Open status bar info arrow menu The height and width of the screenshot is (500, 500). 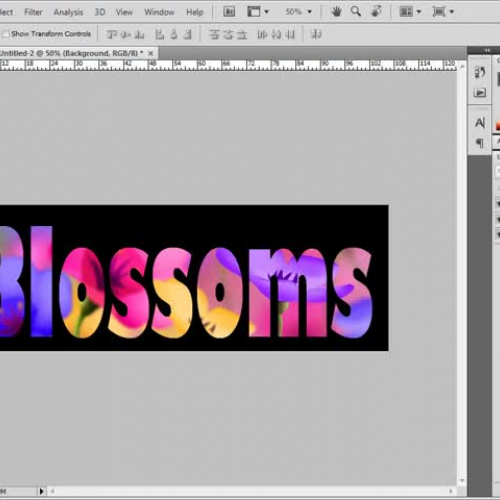(x=41, y=491)
